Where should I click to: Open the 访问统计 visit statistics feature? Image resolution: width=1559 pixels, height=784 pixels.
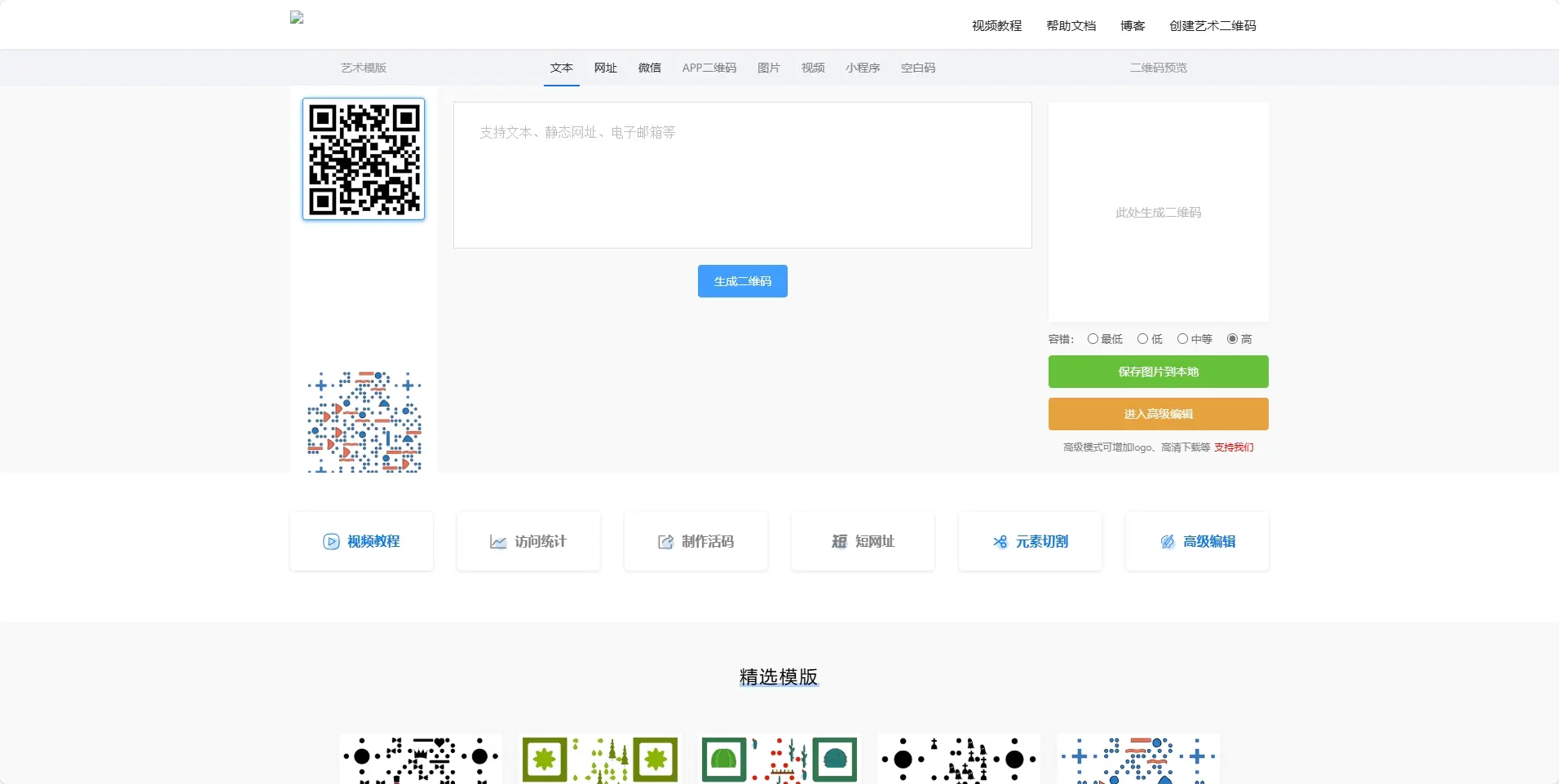click(x=528, y=541)
